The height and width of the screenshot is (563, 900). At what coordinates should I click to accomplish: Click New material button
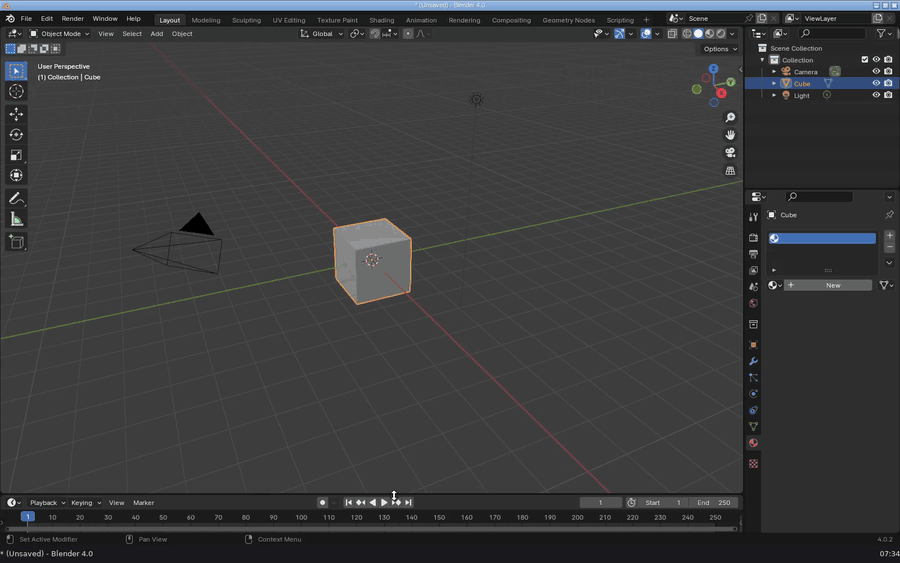[828, 285]
